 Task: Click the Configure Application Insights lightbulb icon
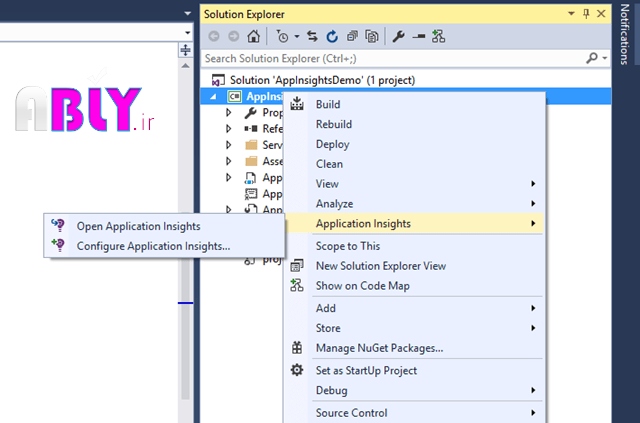point(58,245)
